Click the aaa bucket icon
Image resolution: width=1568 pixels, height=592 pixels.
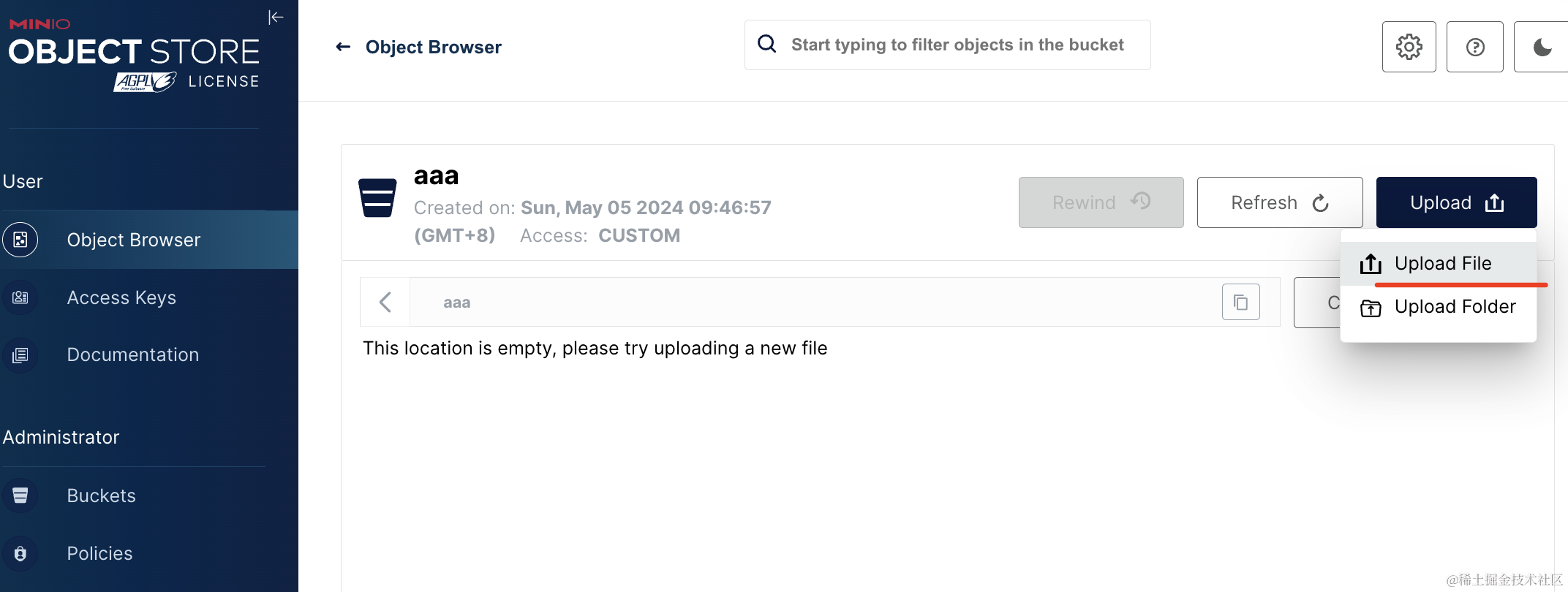pos(377,197)
